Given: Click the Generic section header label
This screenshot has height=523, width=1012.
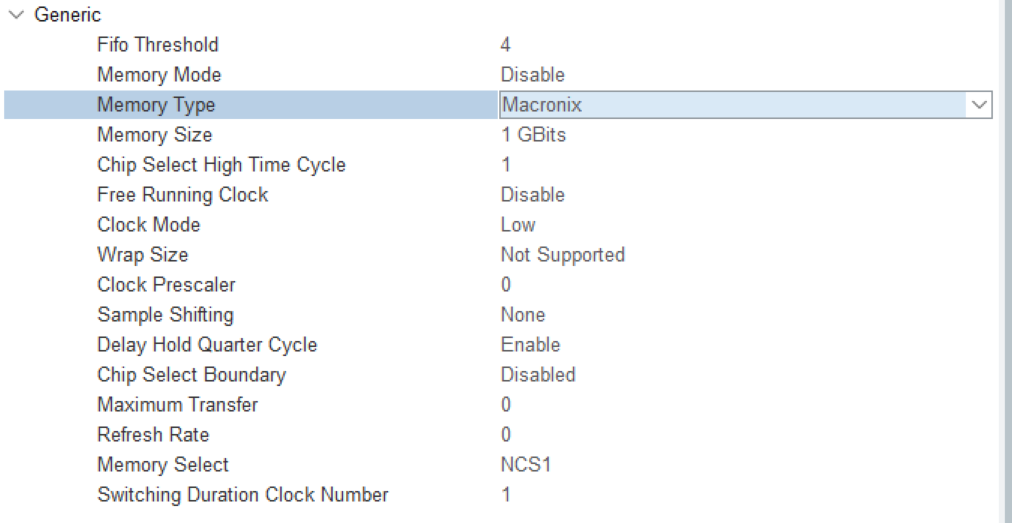Looking at the screenshot, I should tap(67, 15).
